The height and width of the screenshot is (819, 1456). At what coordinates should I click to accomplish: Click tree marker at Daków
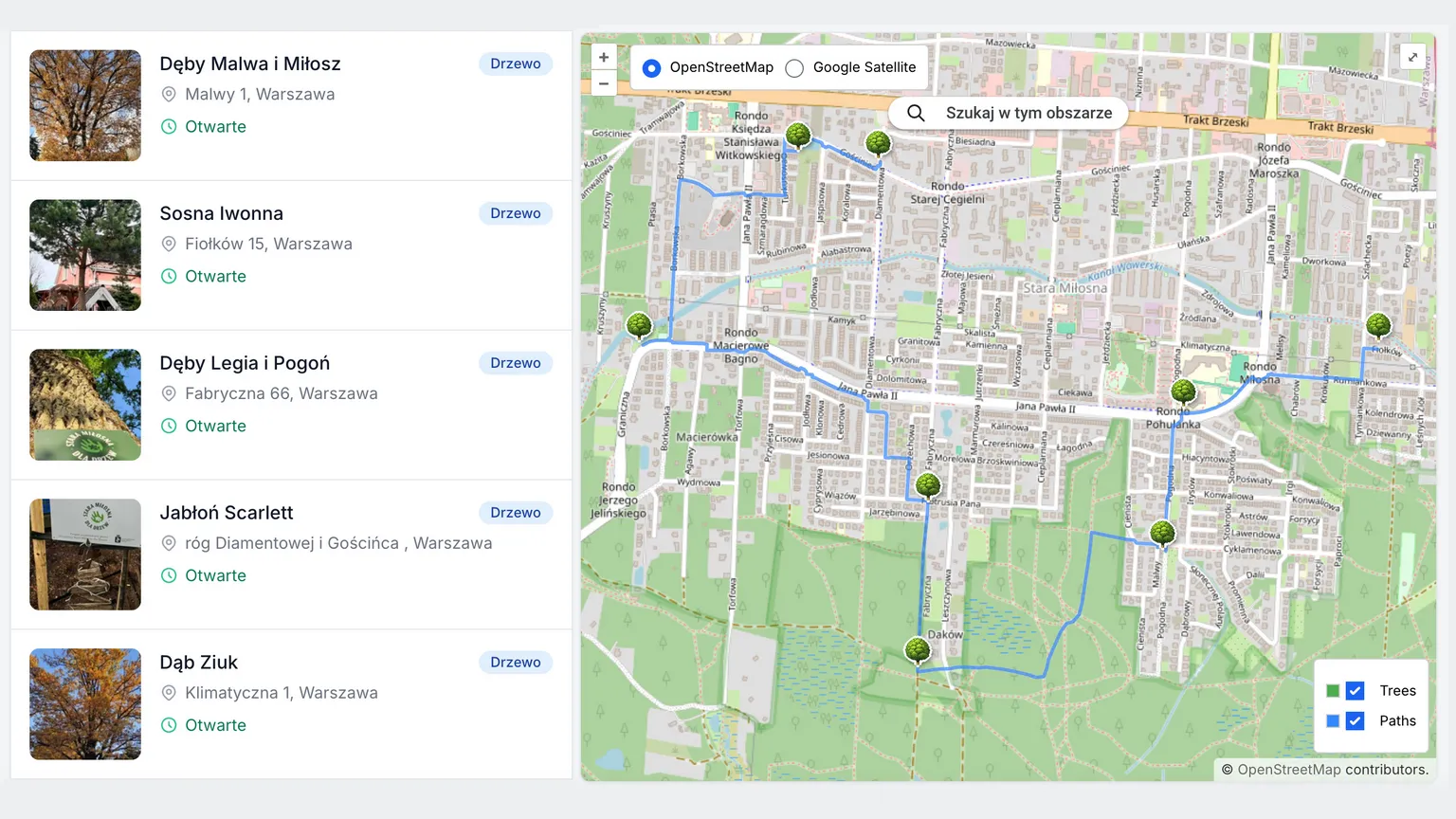[918, 649]
